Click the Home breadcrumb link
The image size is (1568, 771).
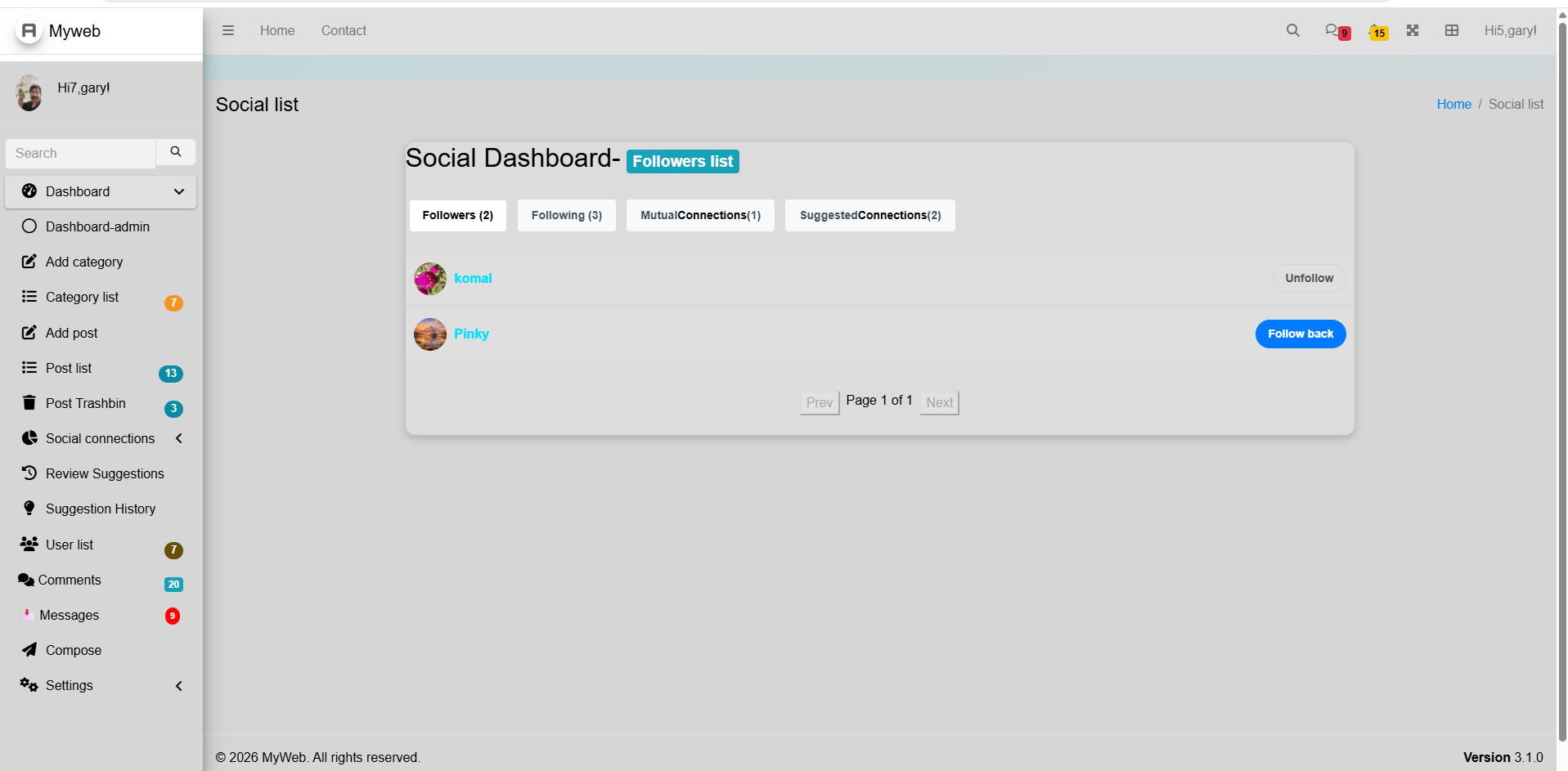coord(1453,104)
